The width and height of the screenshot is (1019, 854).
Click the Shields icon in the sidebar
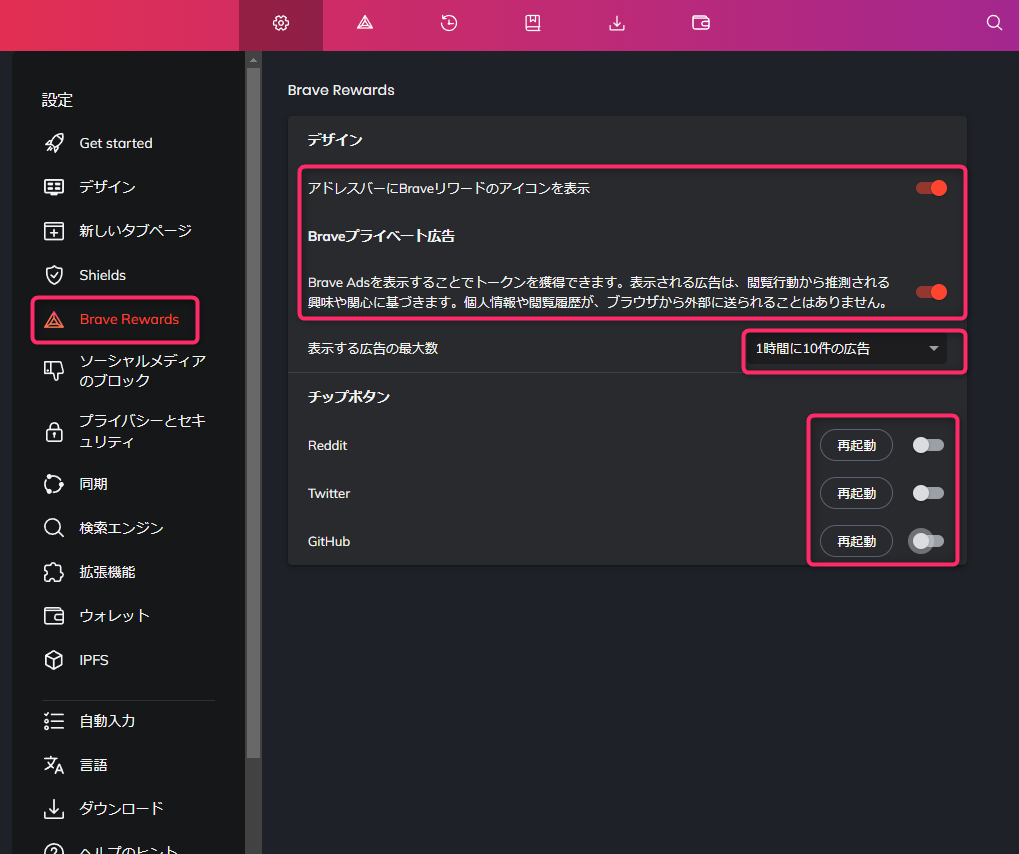(x=54, y=275)
